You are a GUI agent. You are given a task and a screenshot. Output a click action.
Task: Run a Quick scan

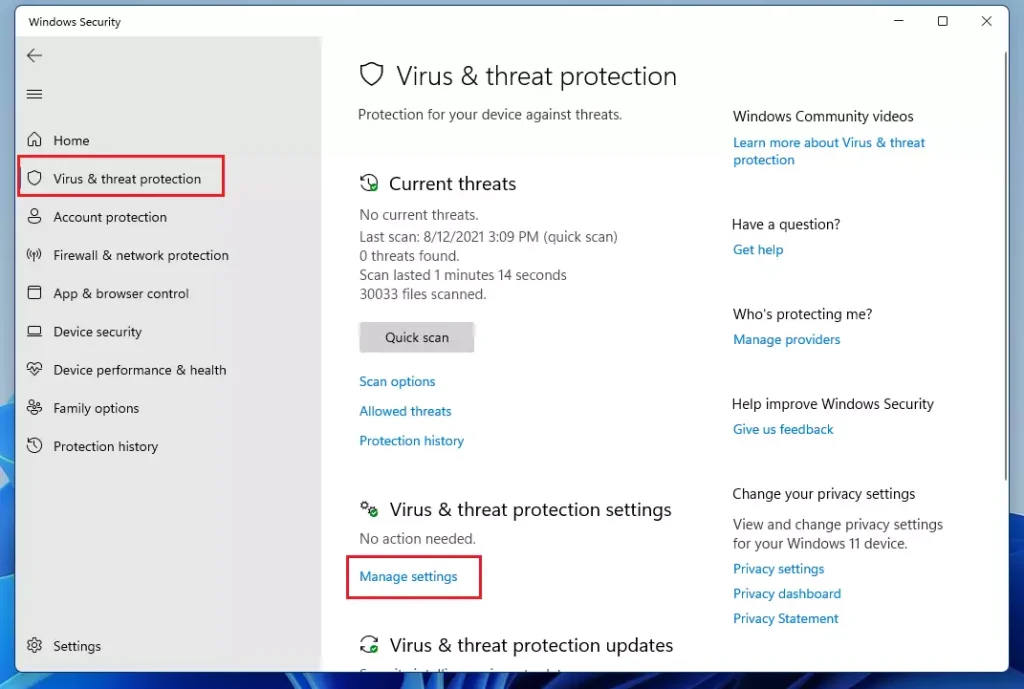tap(417, 337)
